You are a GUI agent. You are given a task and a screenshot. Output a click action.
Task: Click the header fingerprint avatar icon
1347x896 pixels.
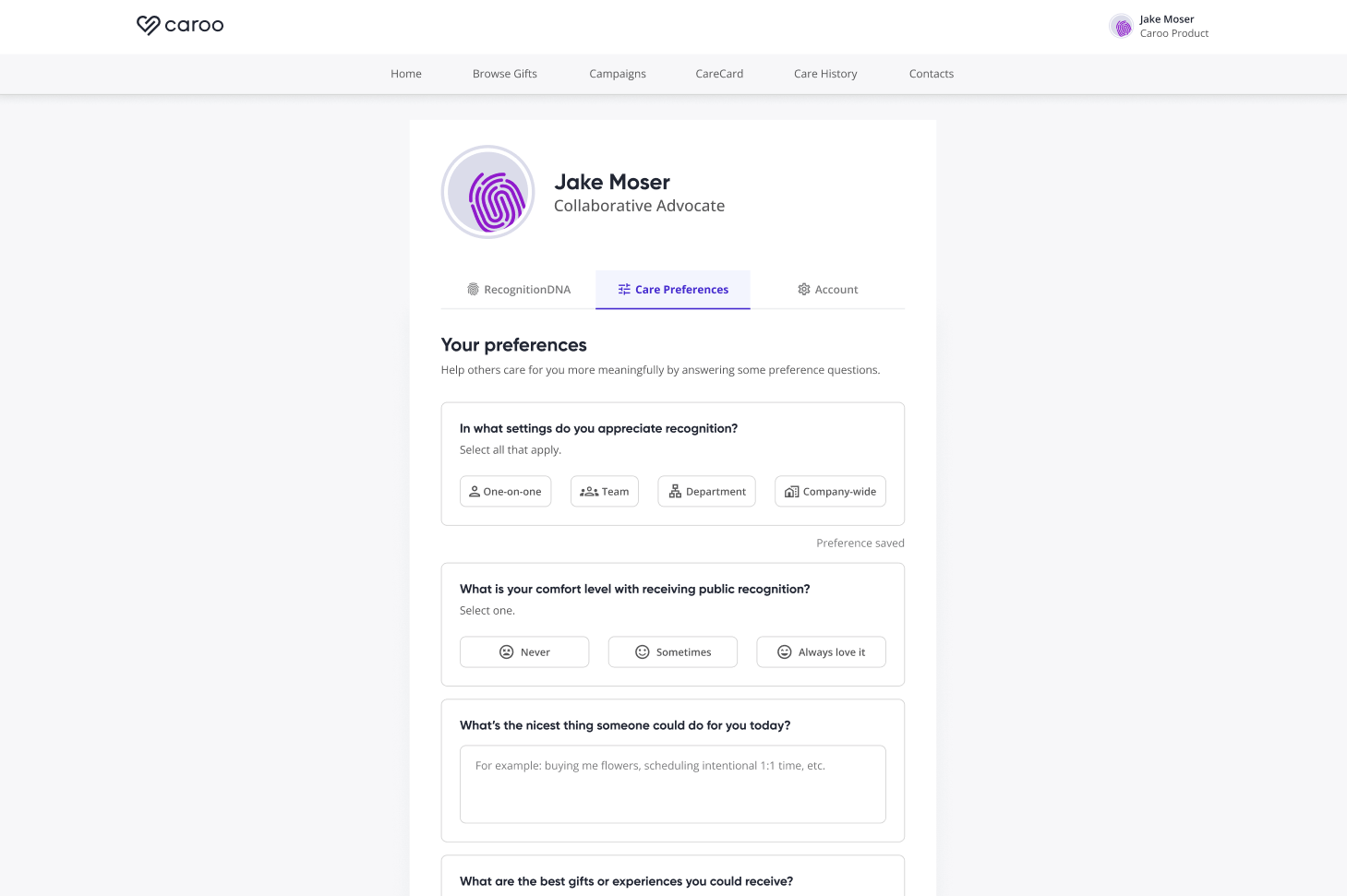pos(1123,27)
